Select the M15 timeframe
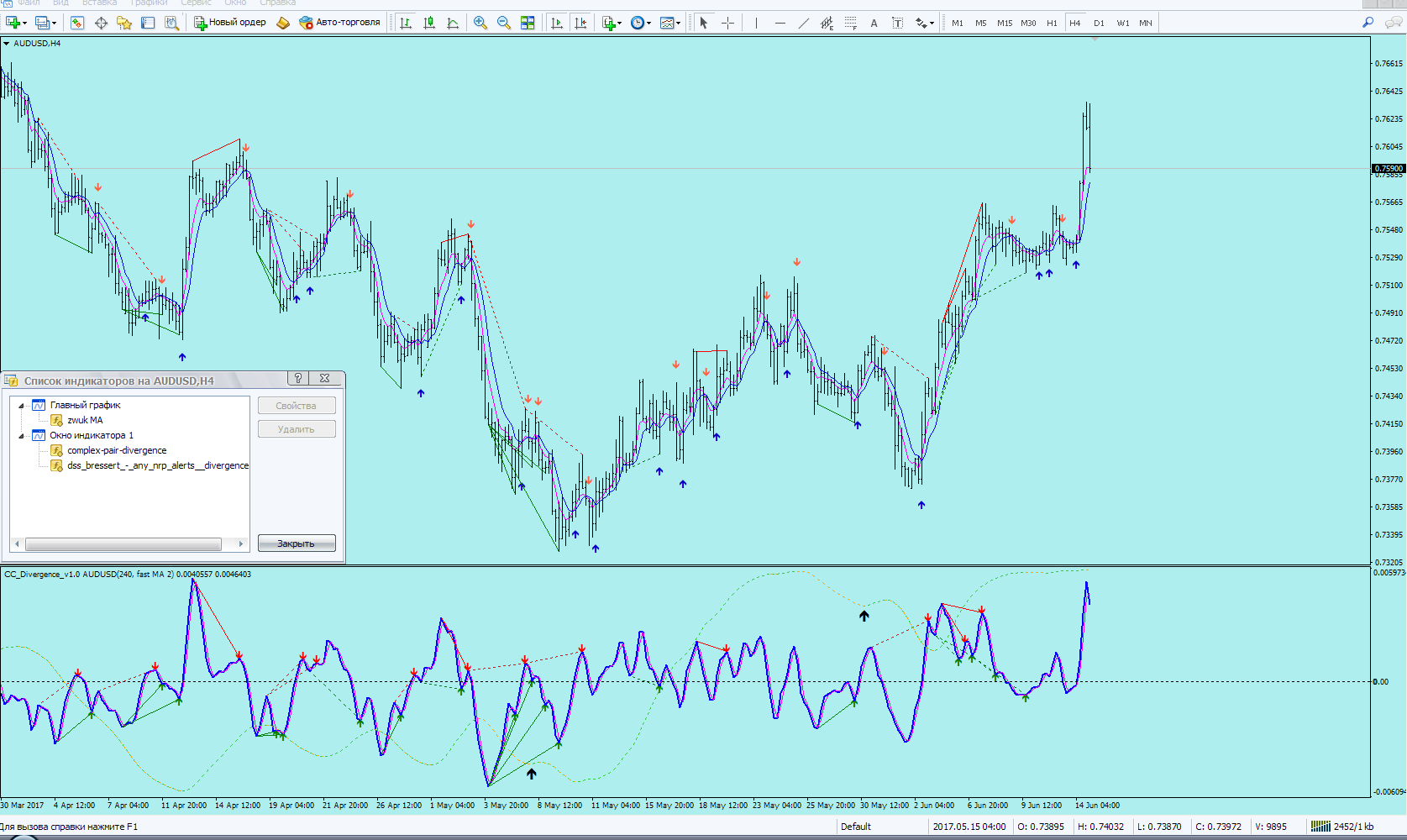 (1005, 23)
